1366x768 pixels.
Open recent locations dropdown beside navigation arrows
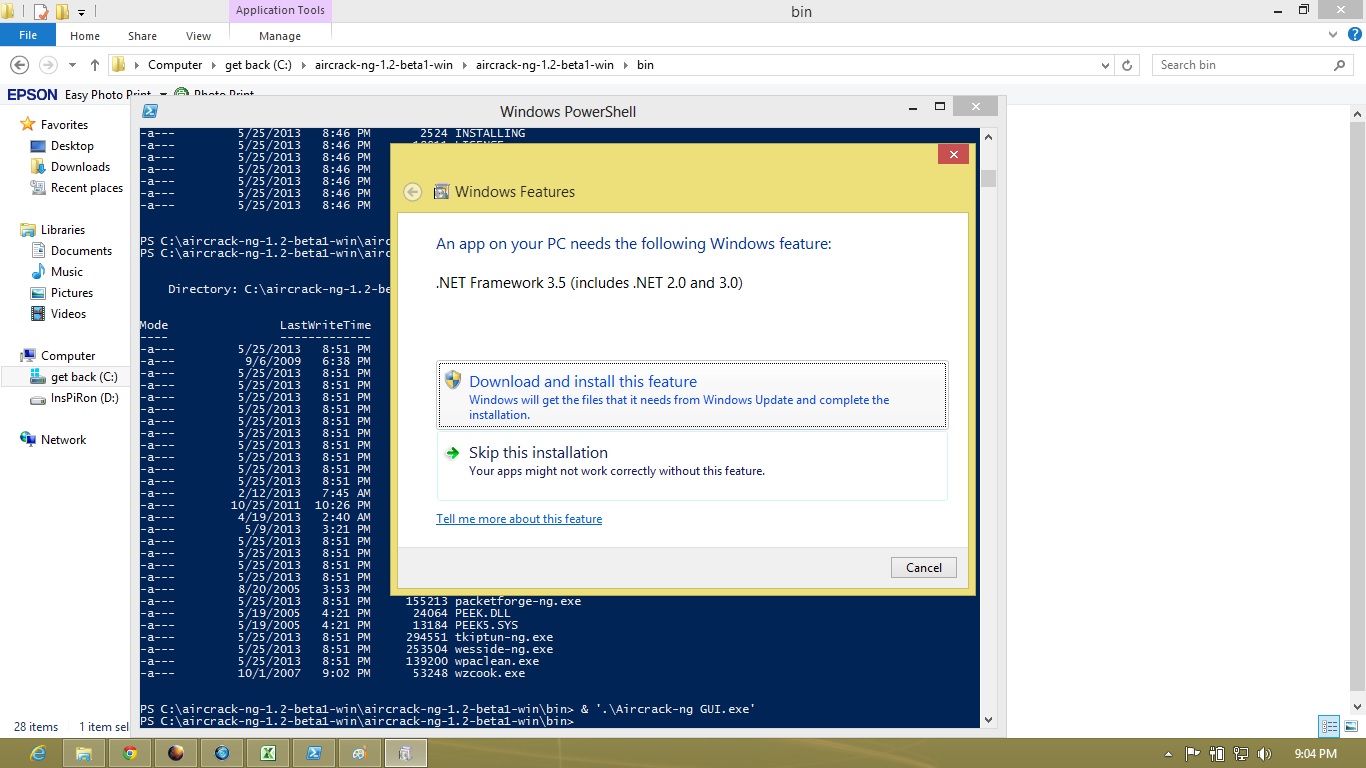72,65
